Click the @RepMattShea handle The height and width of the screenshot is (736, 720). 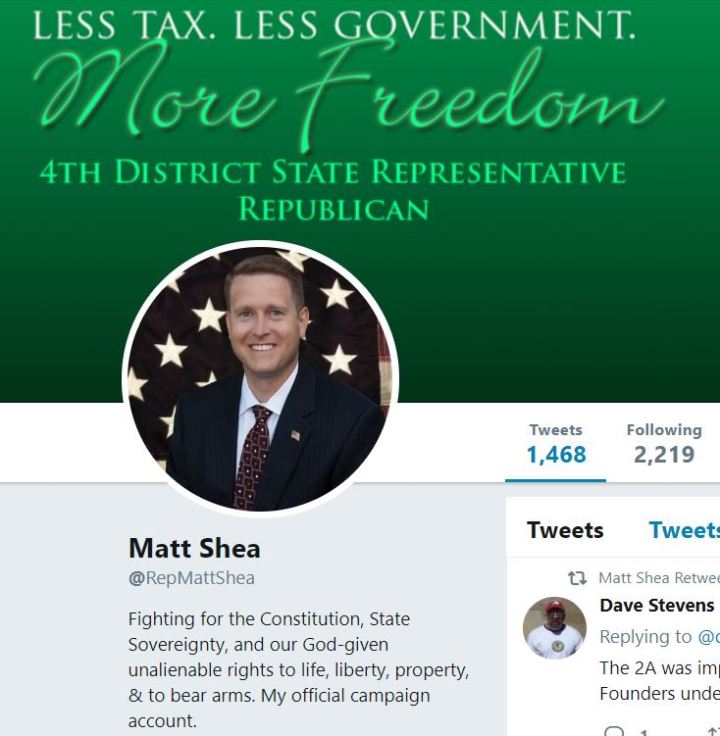[x=191, y=578]
